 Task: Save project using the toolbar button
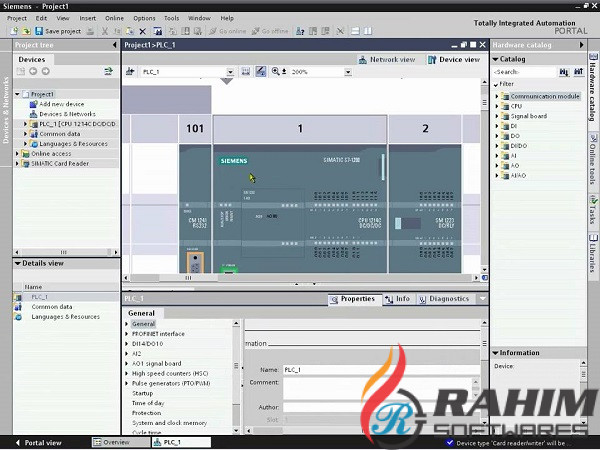(x=58, y=31)
